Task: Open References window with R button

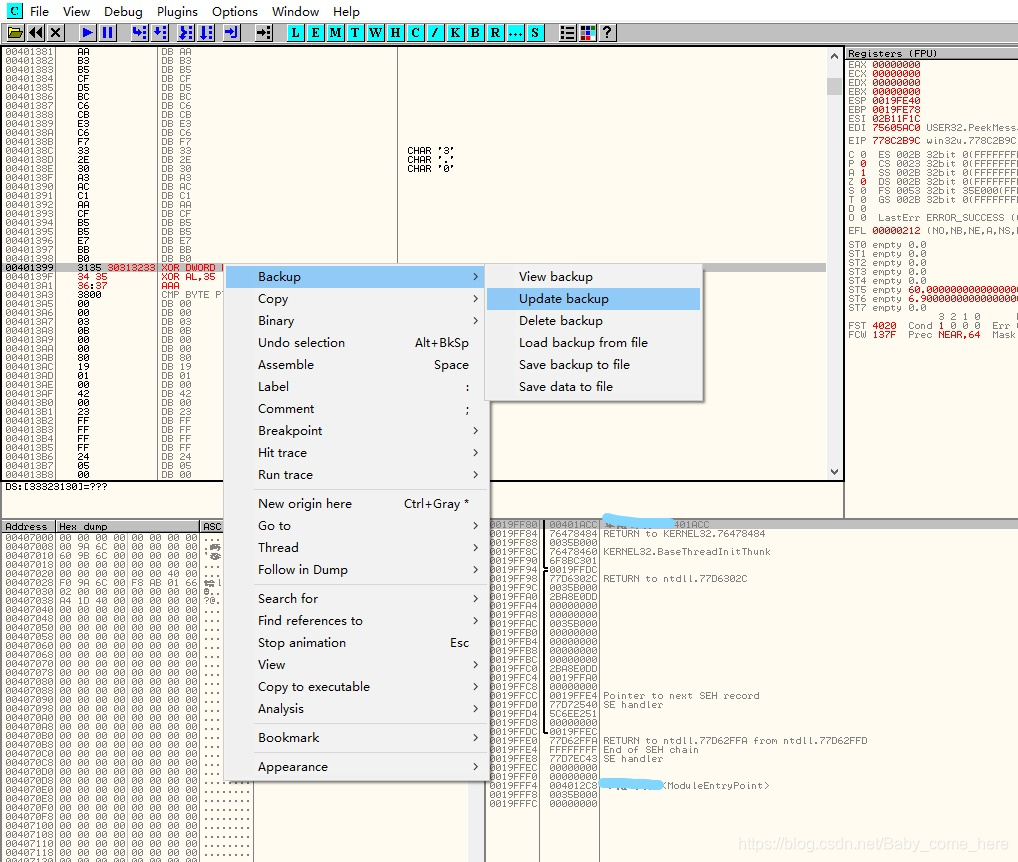Action: point(495,32)
